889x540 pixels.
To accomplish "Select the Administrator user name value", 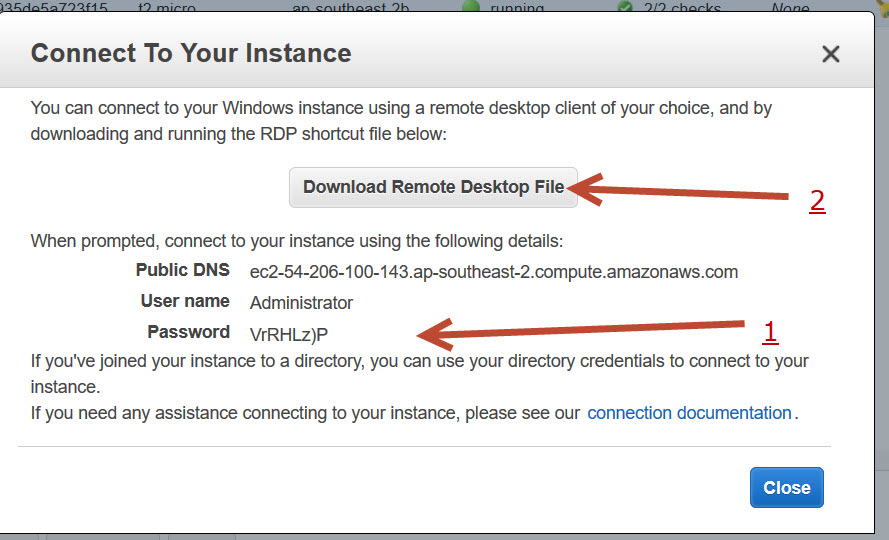I will tap(301, 302).
